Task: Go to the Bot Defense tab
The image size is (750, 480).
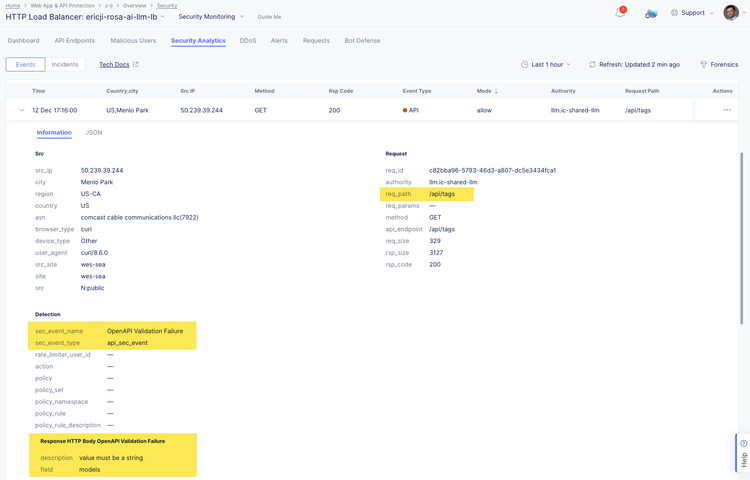Action: pyautogui.click(x=362, y=41)
